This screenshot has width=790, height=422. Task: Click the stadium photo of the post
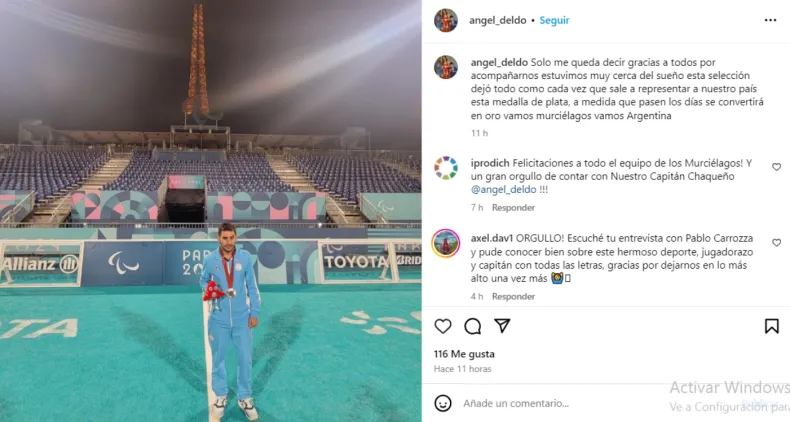(211, 211)
